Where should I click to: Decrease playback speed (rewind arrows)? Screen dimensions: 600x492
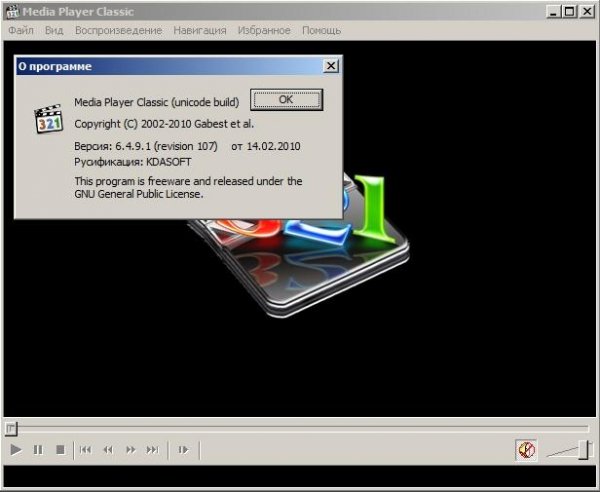click(108, 450)
